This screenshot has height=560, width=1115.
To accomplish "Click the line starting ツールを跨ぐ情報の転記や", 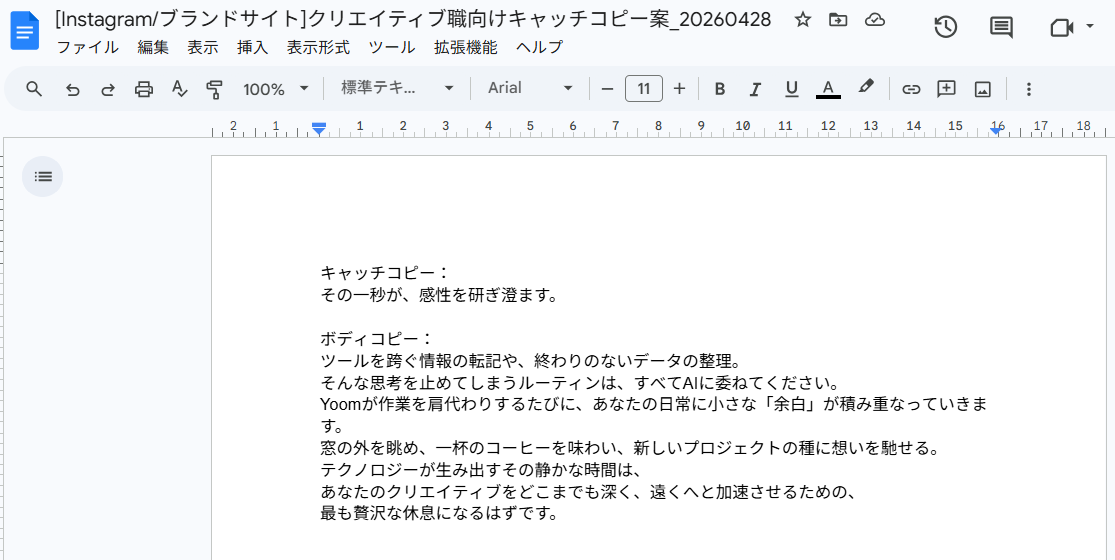I will [x=532, y=361].
